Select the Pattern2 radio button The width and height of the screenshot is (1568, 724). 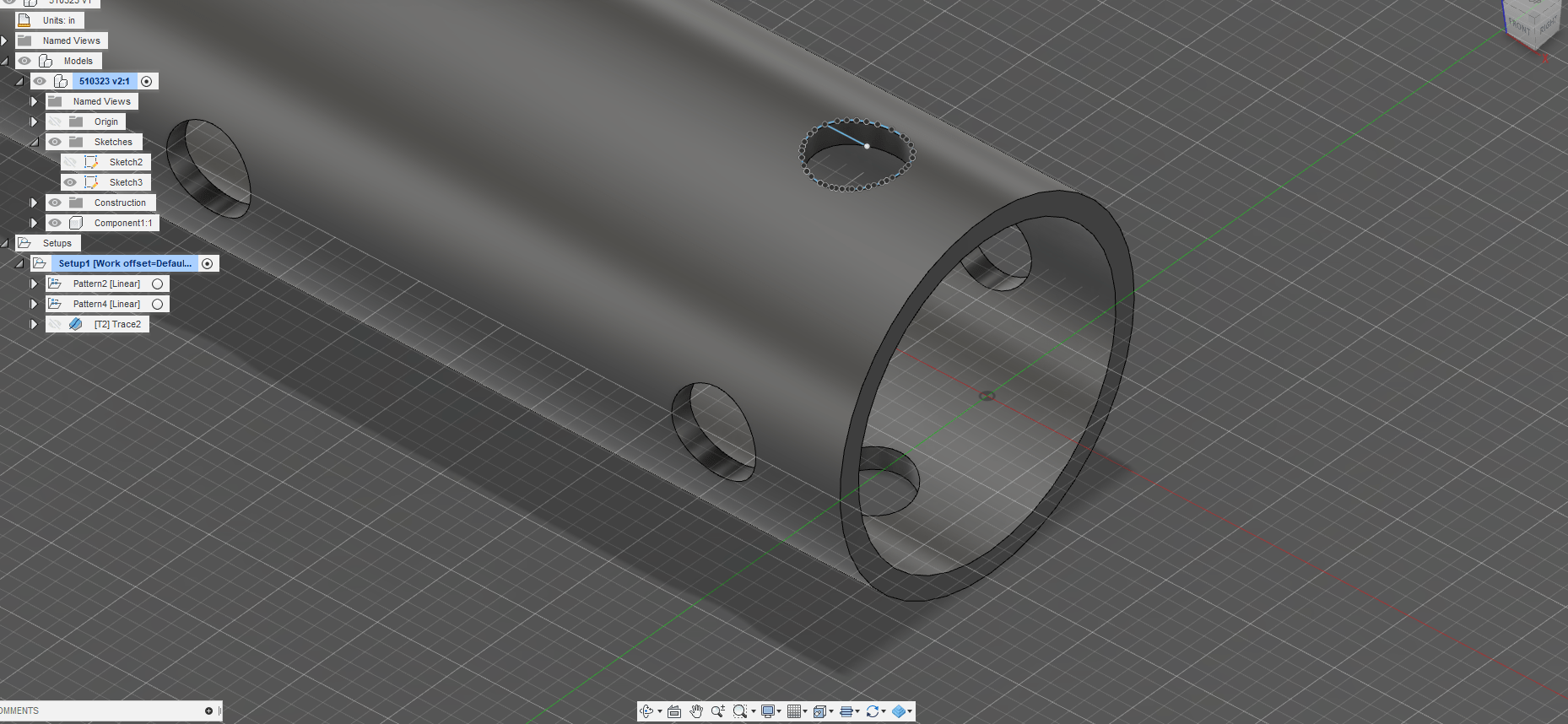pyautogui.click(x=157, y=284)
